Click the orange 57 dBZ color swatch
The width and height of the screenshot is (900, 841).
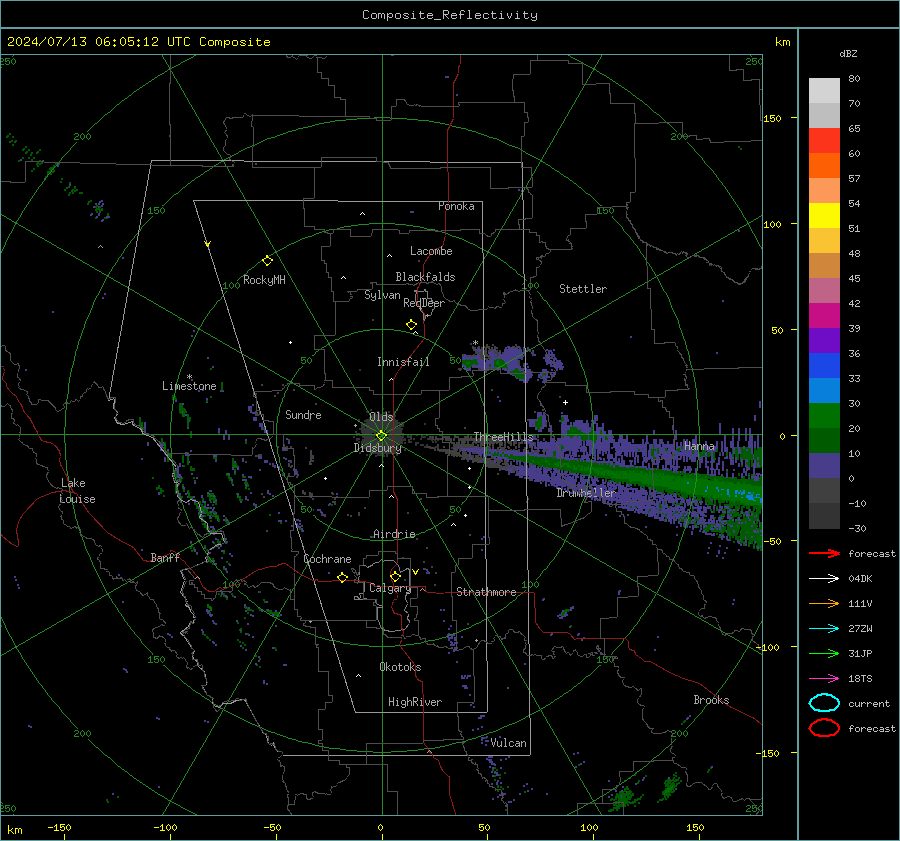pos(824,166)
